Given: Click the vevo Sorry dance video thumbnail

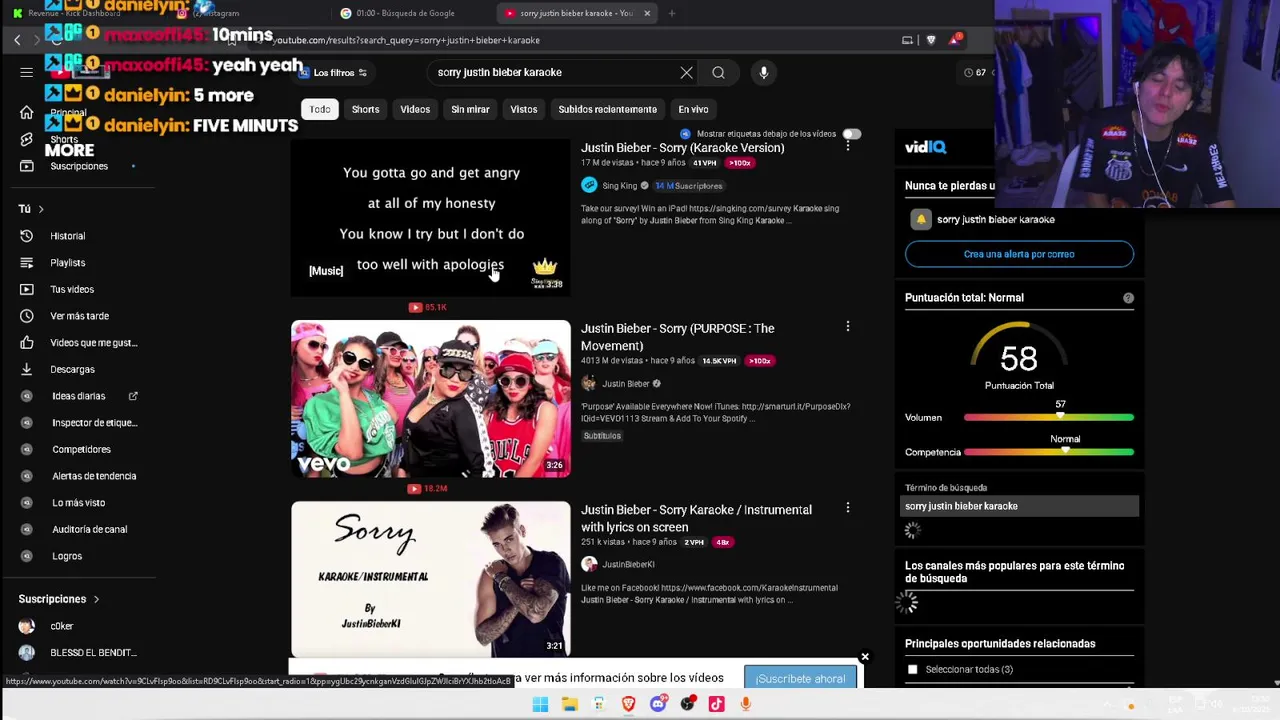Looking at the screenshot, I should point(431,398).
